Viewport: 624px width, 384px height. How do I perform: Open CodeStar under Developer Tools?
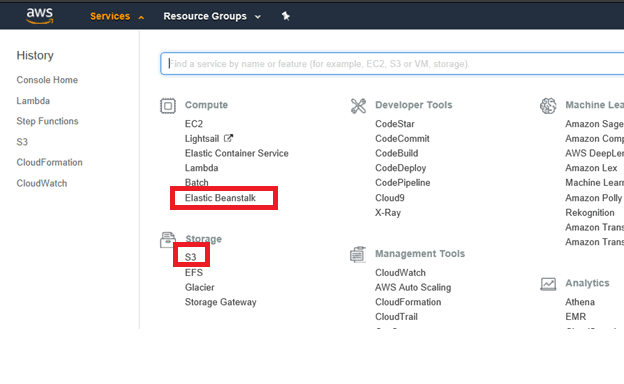[x=395, y=124]
